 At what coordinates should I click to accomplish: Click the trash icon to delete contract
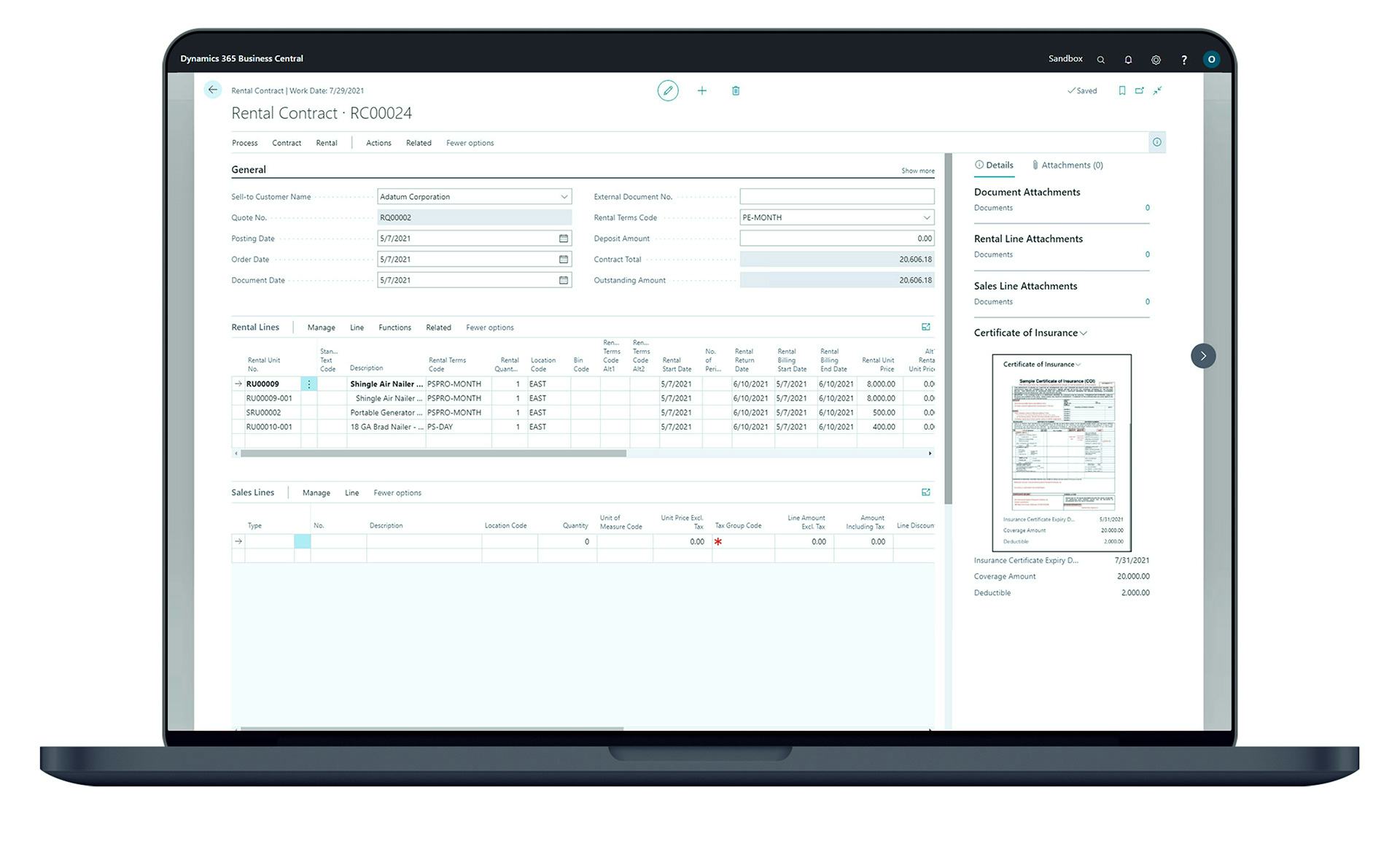pyautogui.click(x=735, y=90)
